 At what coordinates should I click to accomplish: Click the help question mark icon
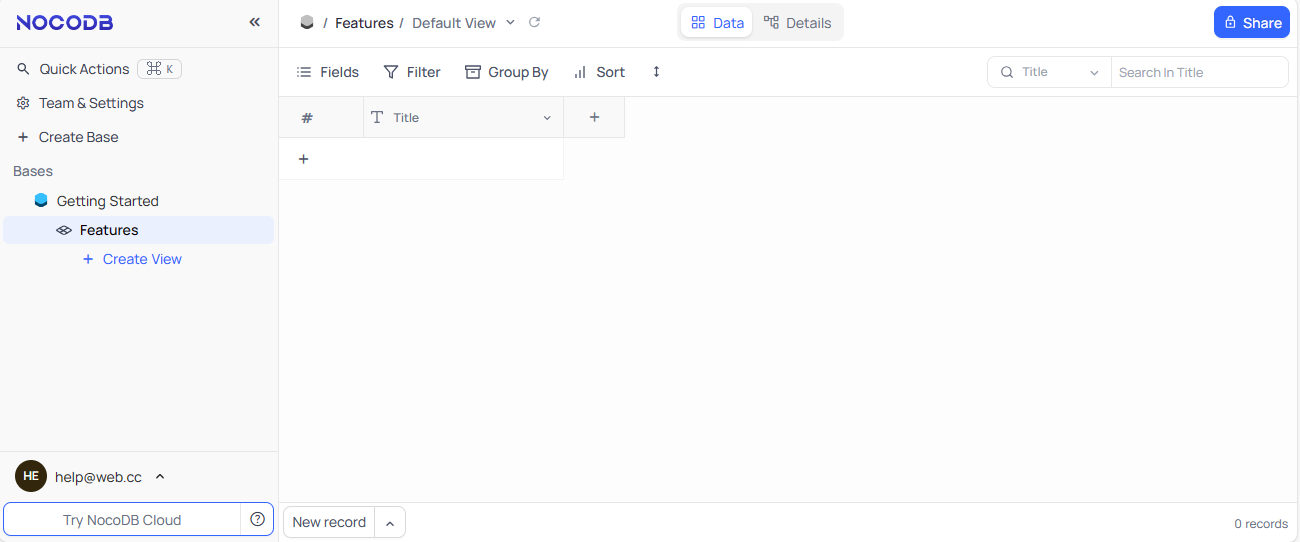[257, 519]
